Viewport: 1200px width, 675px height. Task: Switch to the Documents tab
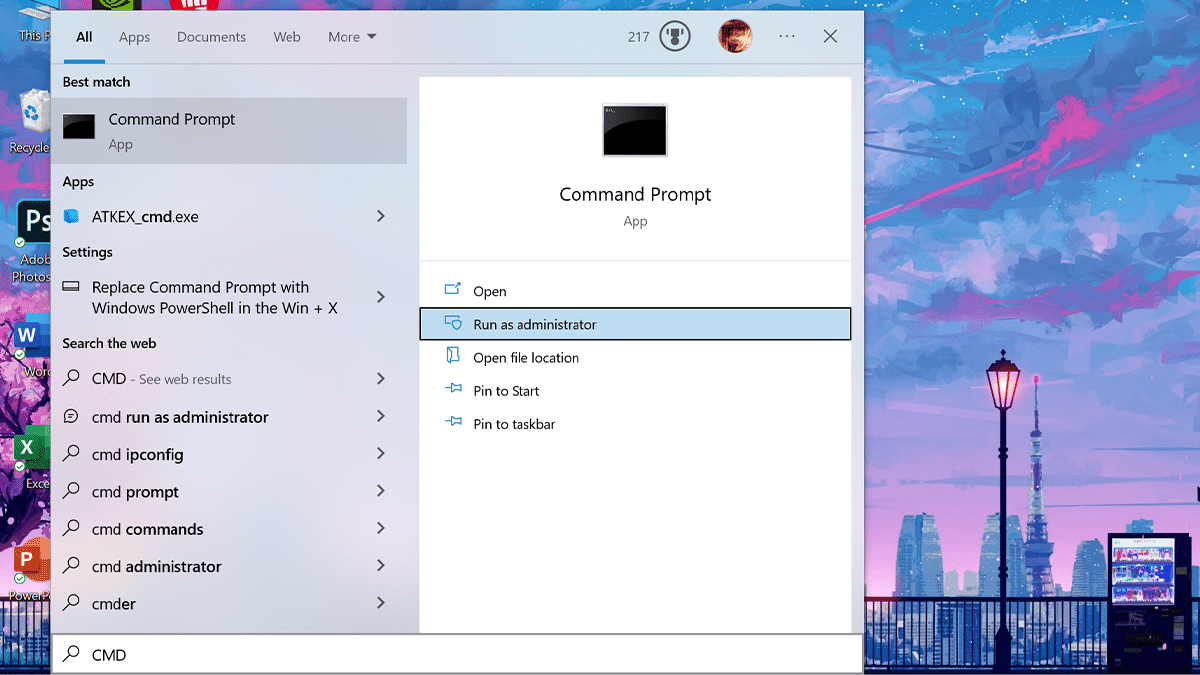point(211,37)
